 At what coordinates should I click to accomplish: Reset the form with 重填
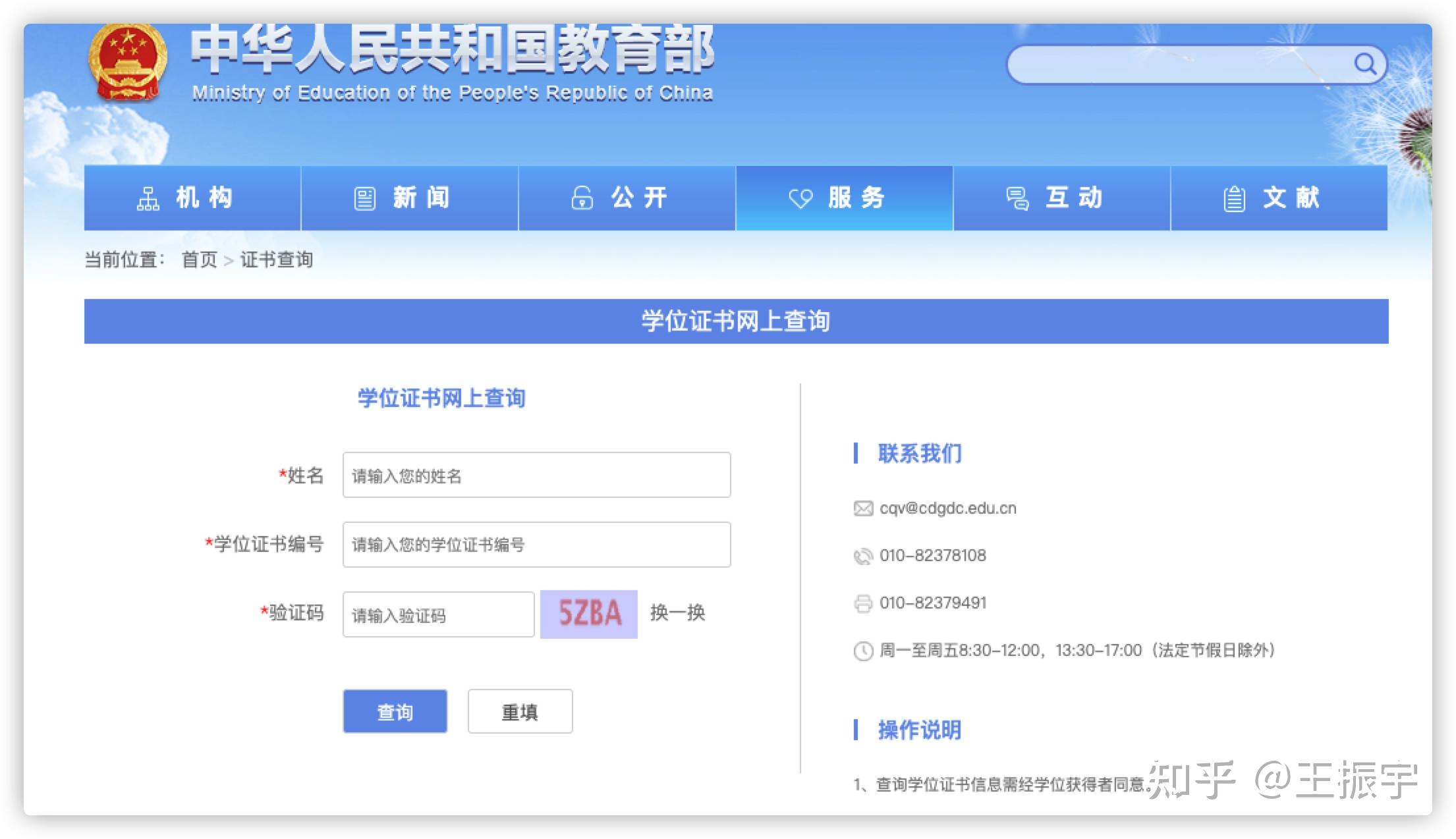(x=520, y=711)
